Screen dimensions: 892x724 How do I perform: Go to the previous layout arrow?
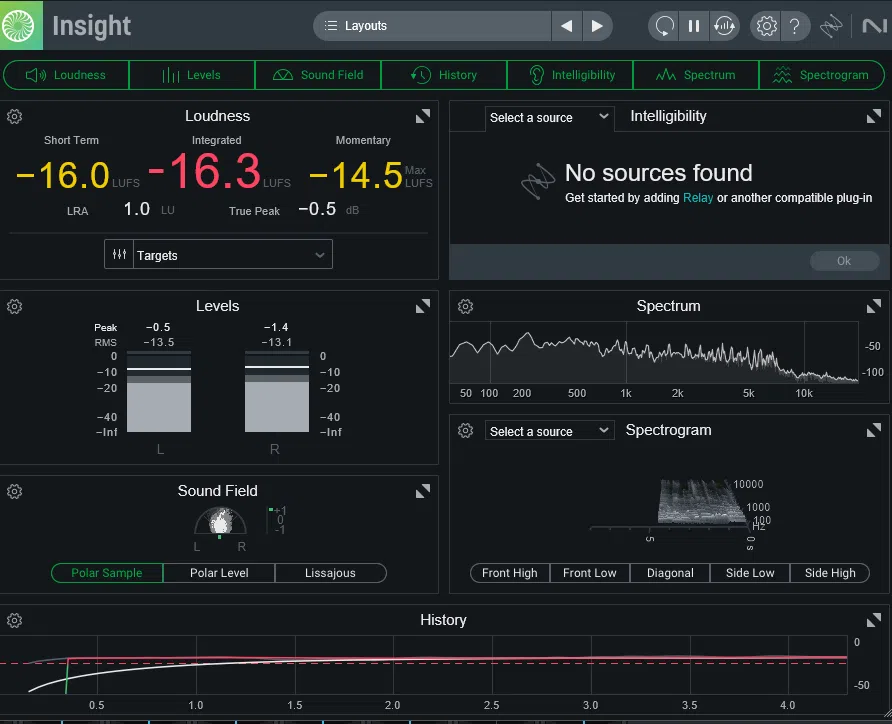567,26
